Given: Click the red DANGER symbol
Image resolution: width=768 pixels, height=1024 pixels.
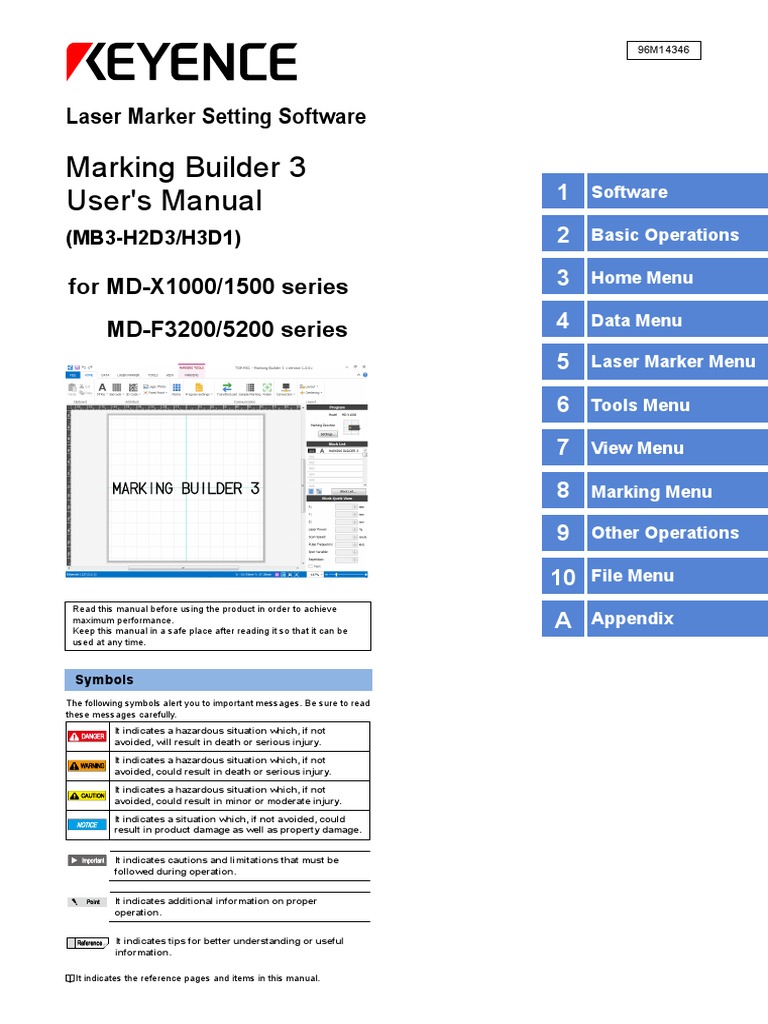Looking at the screenshot, I should [88, 737].
